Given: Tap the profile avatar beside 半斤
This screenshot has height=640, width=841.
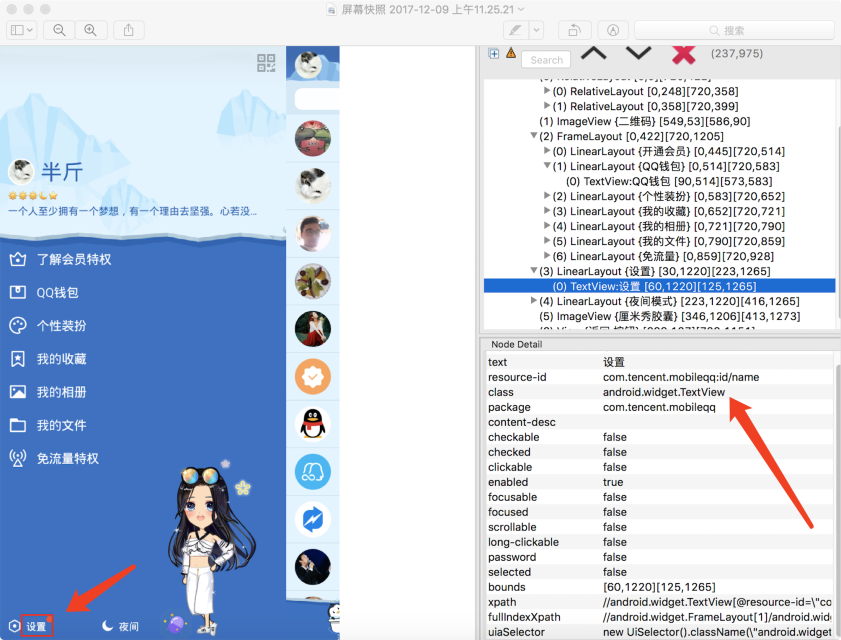Looking at the screenshot, I should pyautogui.click(x=21, y=172).
